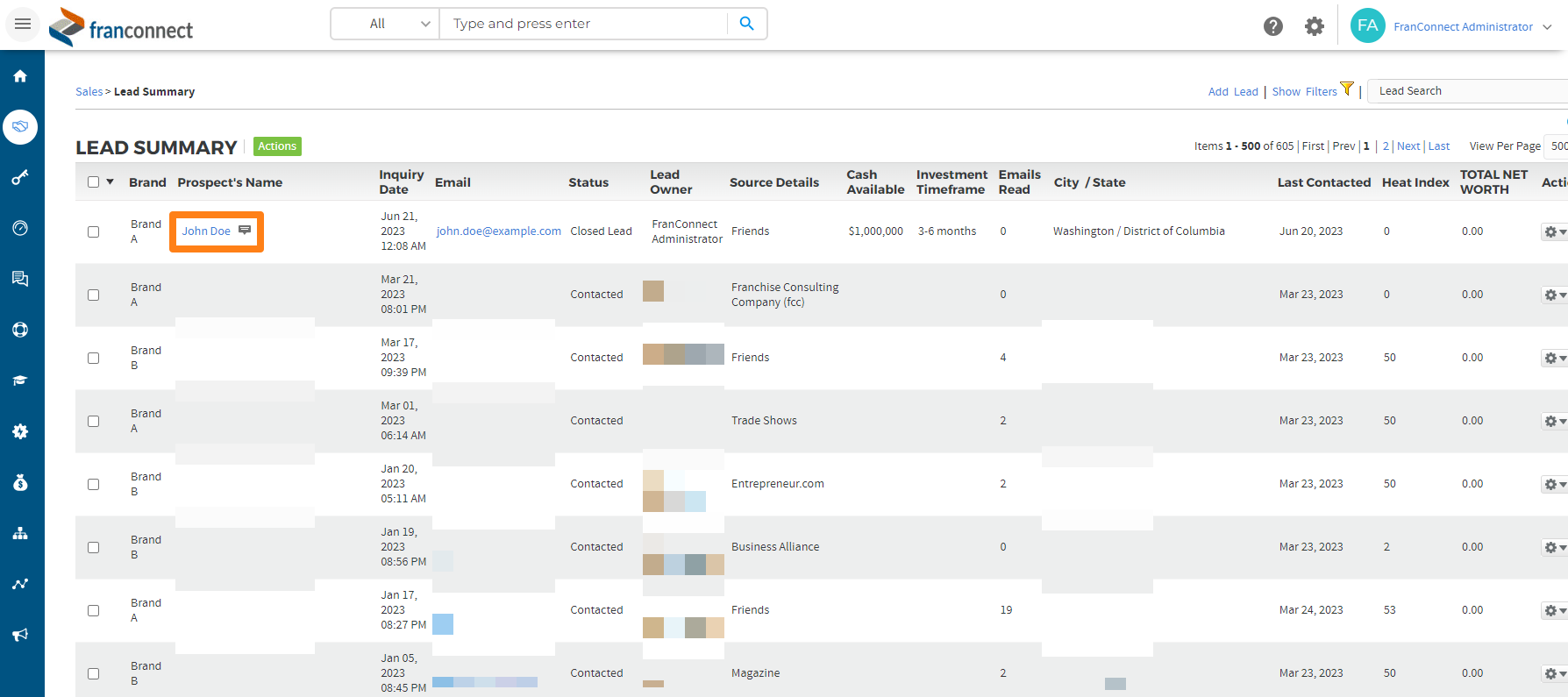This screenshot has width=1568, height=697.
Task: Check the Trade Shows row checkbox
Action: 94,421
